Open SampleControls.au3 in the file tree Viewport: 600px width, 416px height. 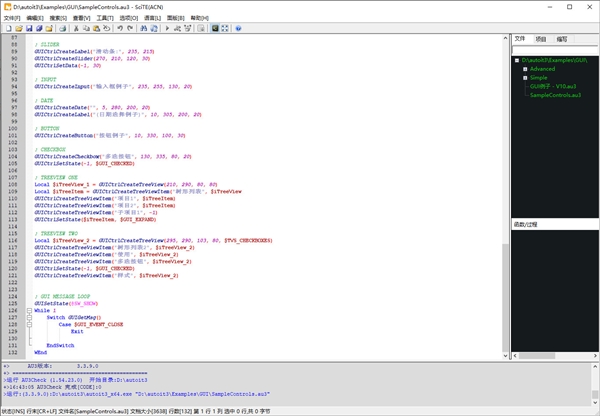pyautogui.click(x=554, y=94)
